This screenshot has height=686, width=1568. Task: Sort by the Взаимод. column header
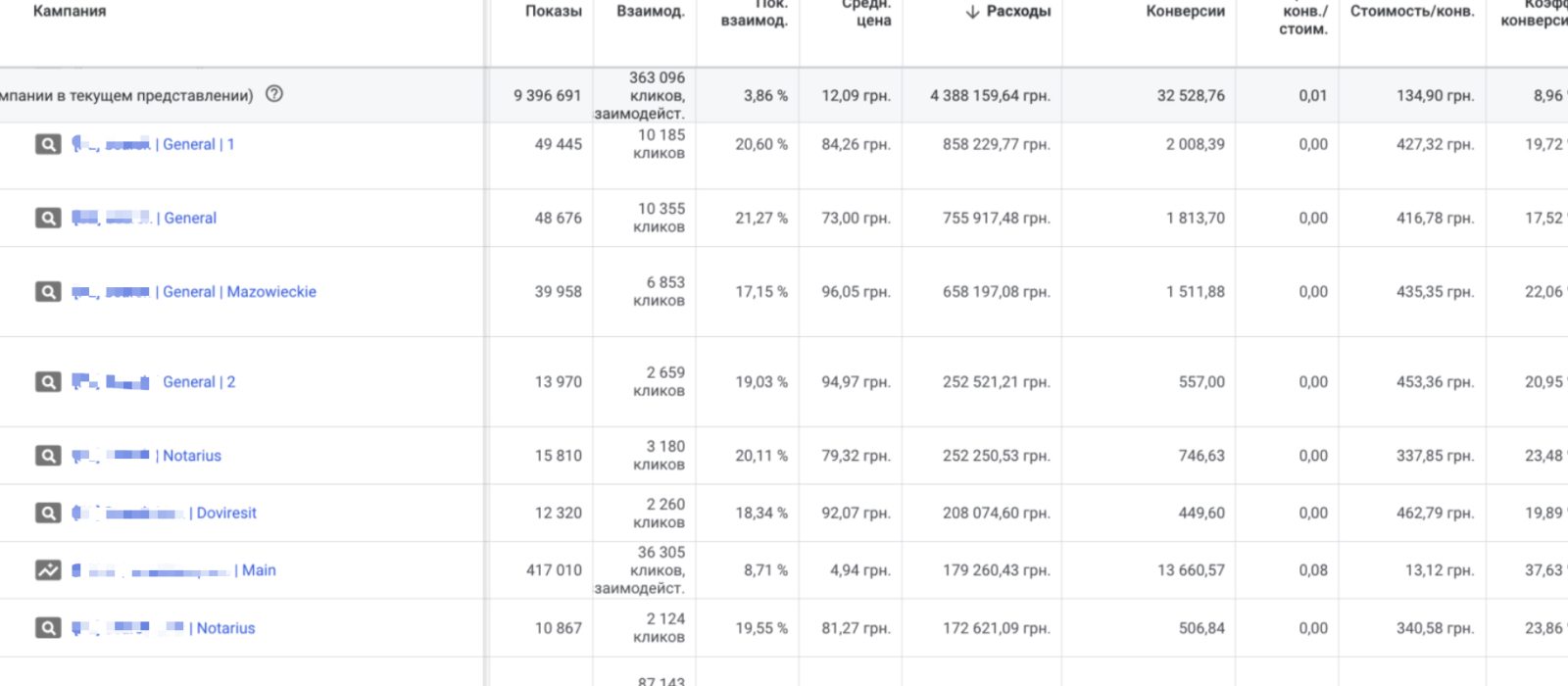coord(650,12)
